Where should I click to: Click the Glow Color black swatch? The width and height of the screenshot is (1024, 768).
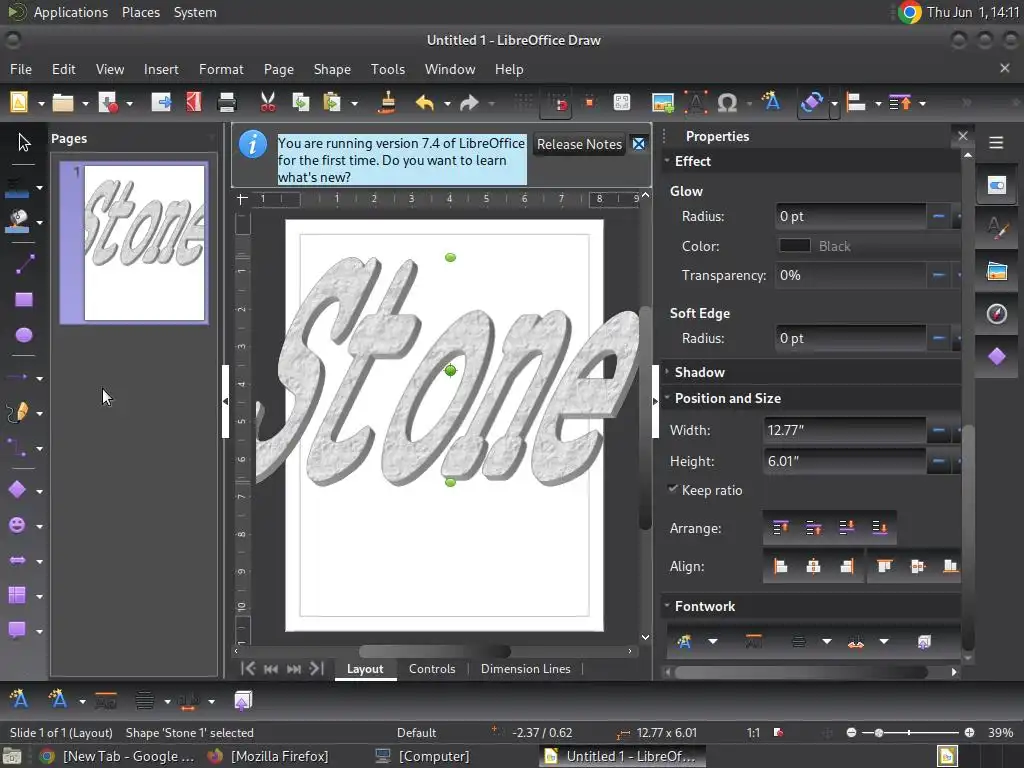[x=795, y=246]
